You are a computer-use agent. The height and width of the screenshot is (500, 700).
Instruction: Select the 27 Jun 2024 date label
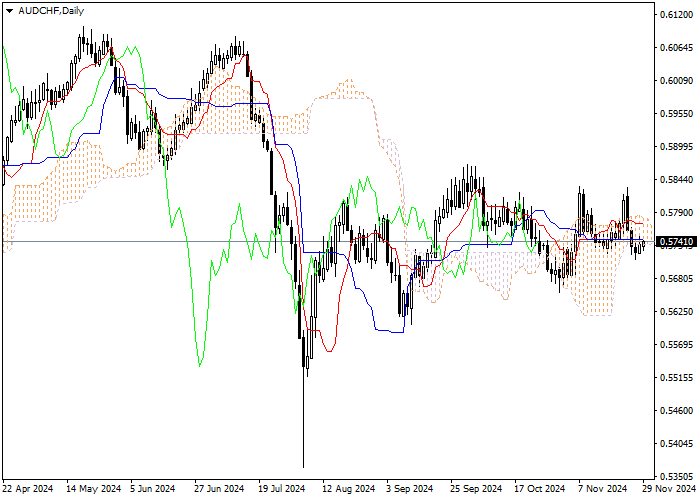[219, 489]
